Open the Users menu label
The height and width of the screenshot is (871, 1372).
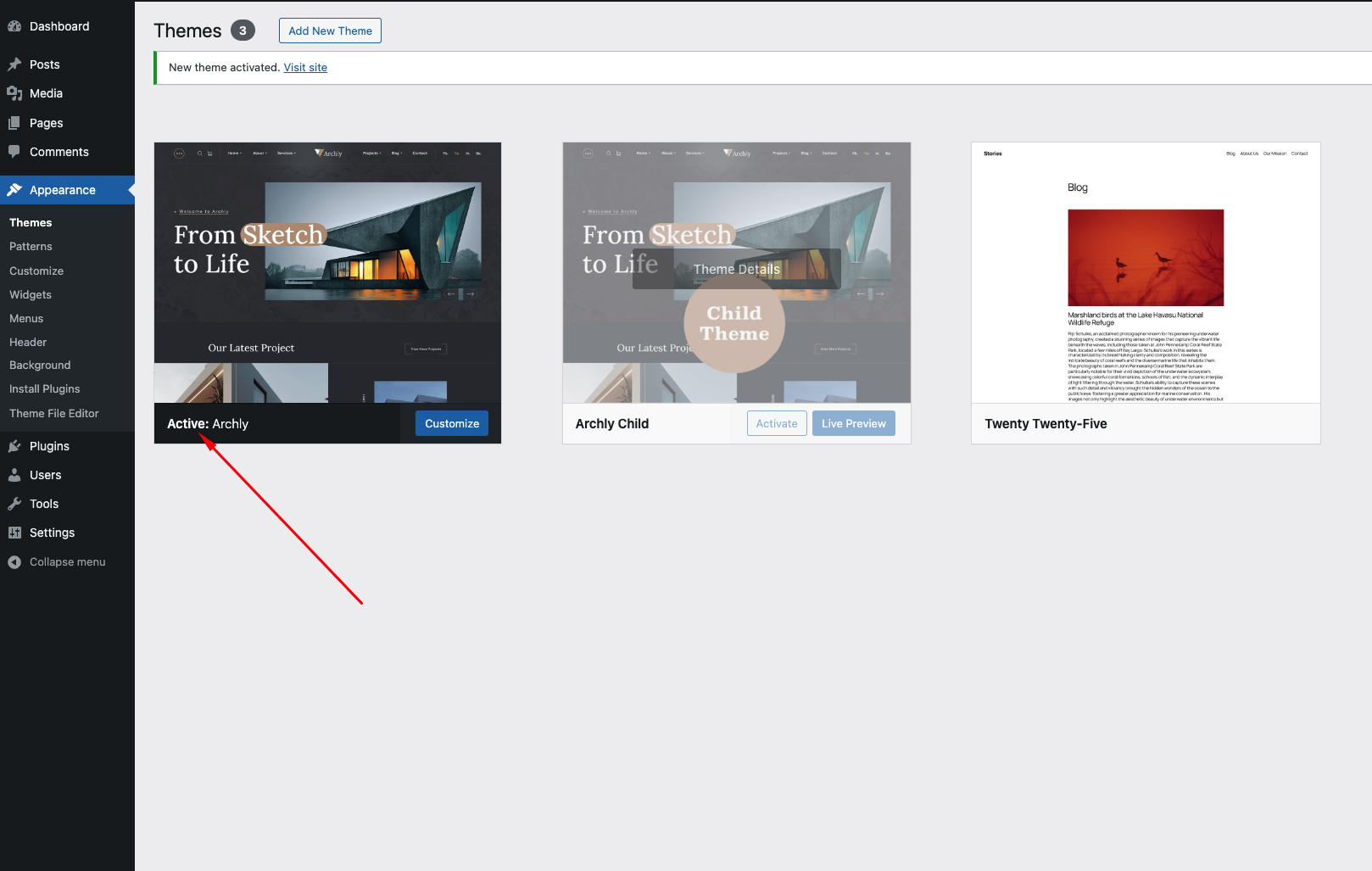point(46,475)
